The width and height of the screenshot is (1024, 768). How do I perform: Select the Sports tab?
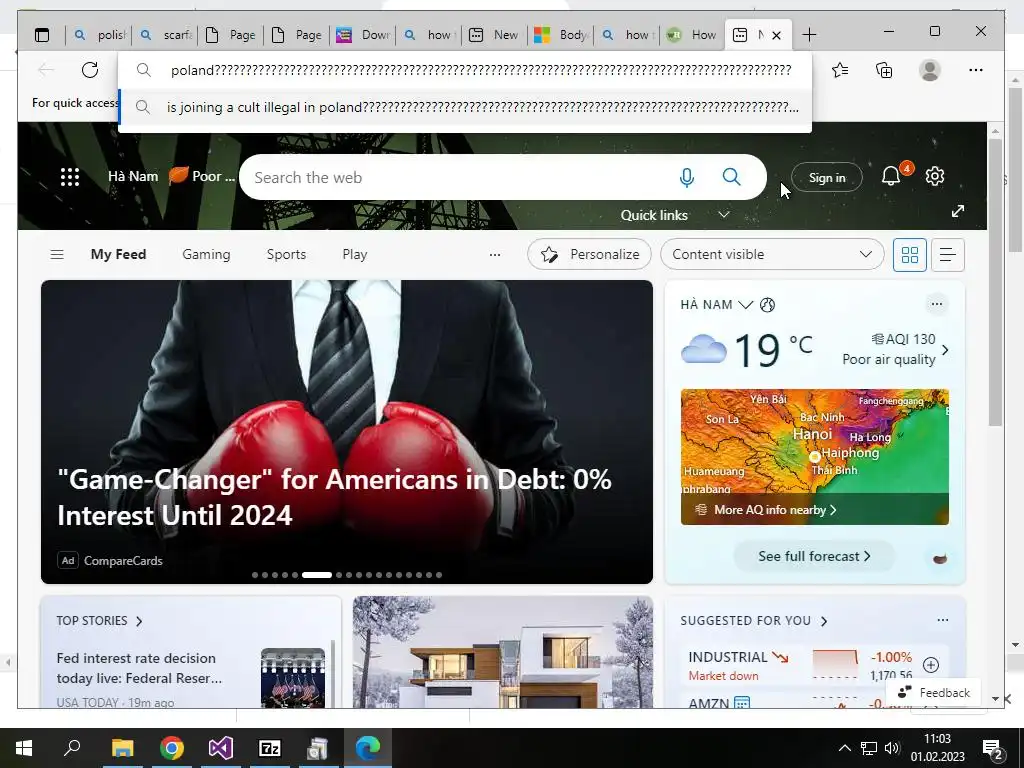(286, 255)
